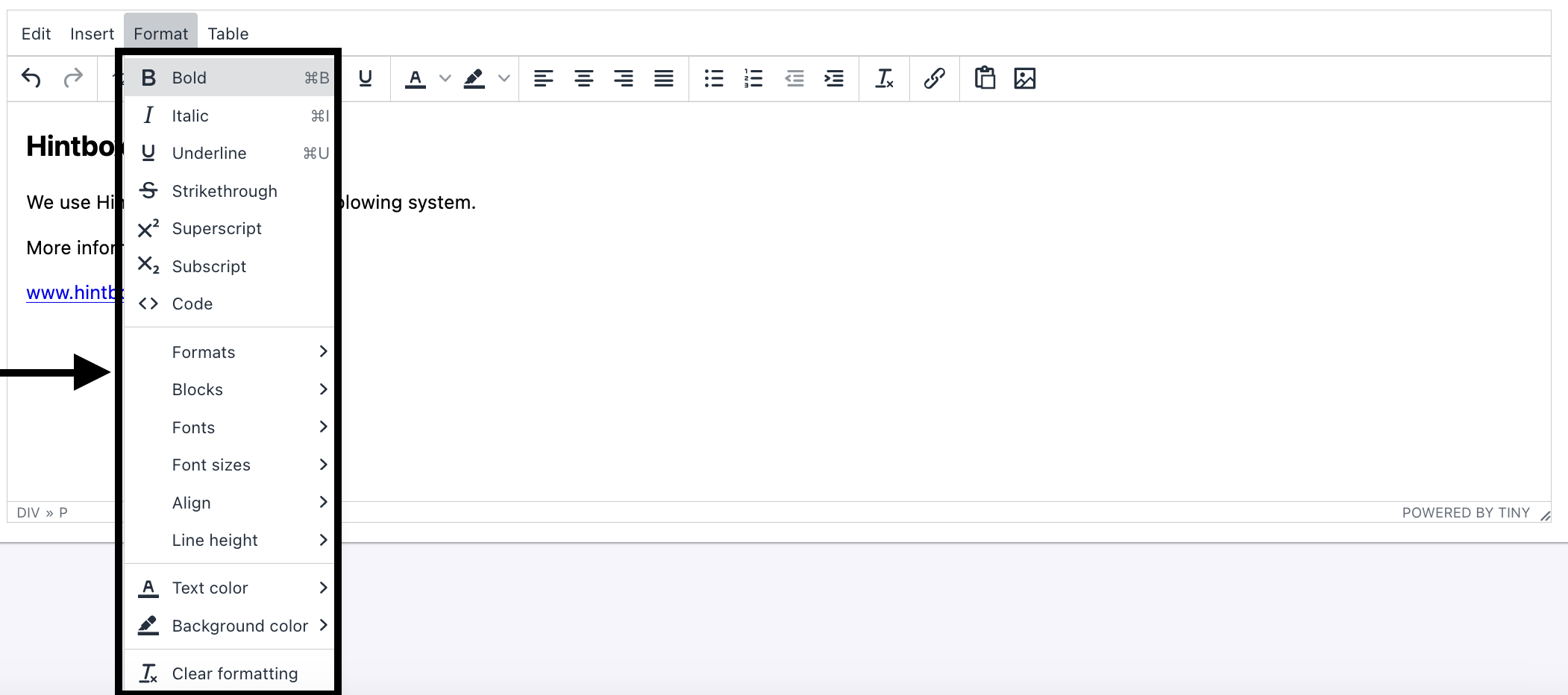The image size is (1568, 695).
Task: Open the Table menu
Action: 228,34
